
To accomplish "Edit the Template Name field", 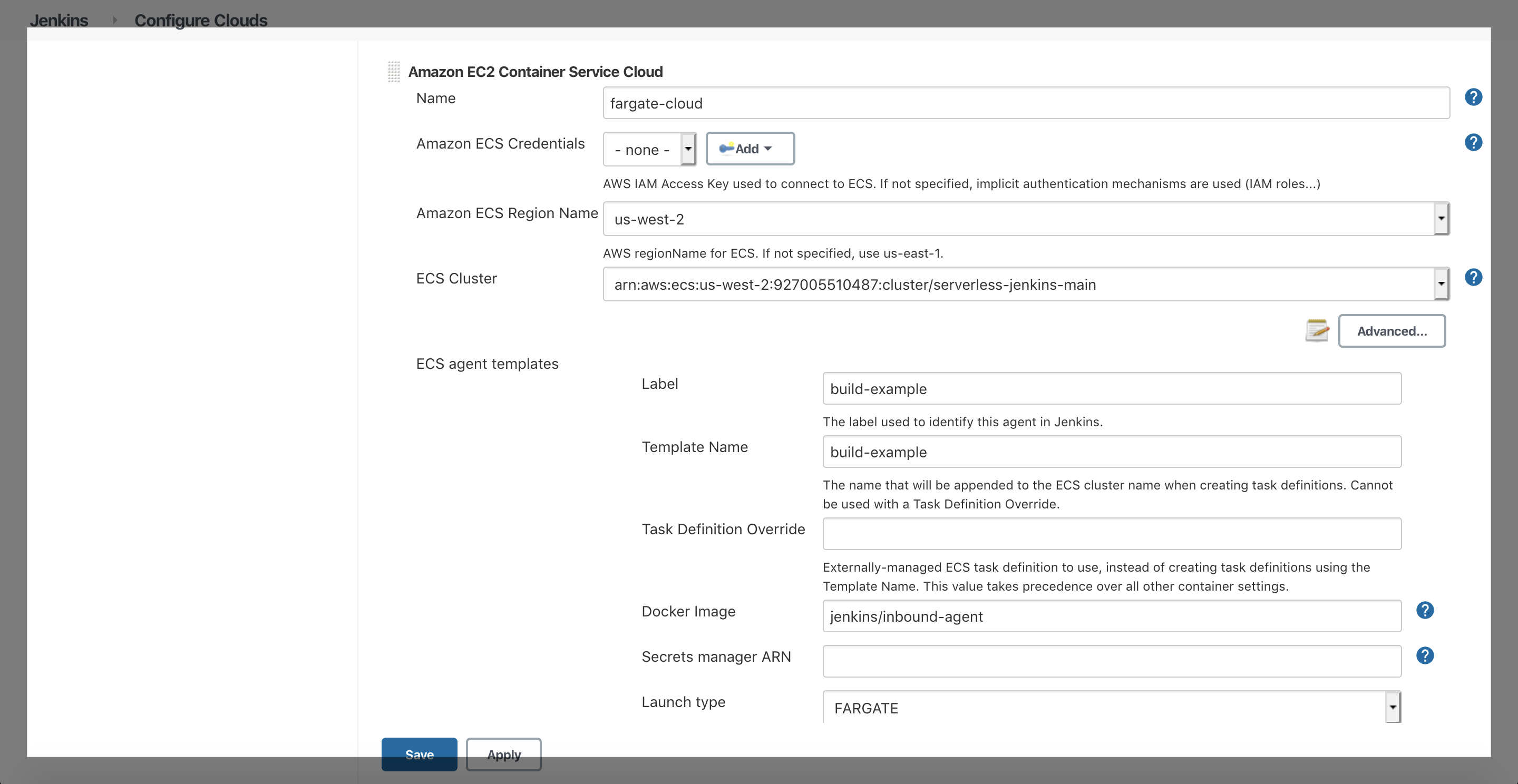I will [1112, 452].
